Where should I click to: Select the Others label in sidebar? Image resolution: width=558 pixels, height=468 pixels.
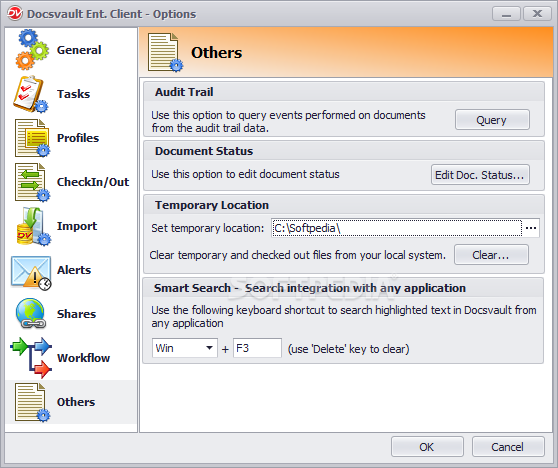pyautogui.click(x=76, y=402)
